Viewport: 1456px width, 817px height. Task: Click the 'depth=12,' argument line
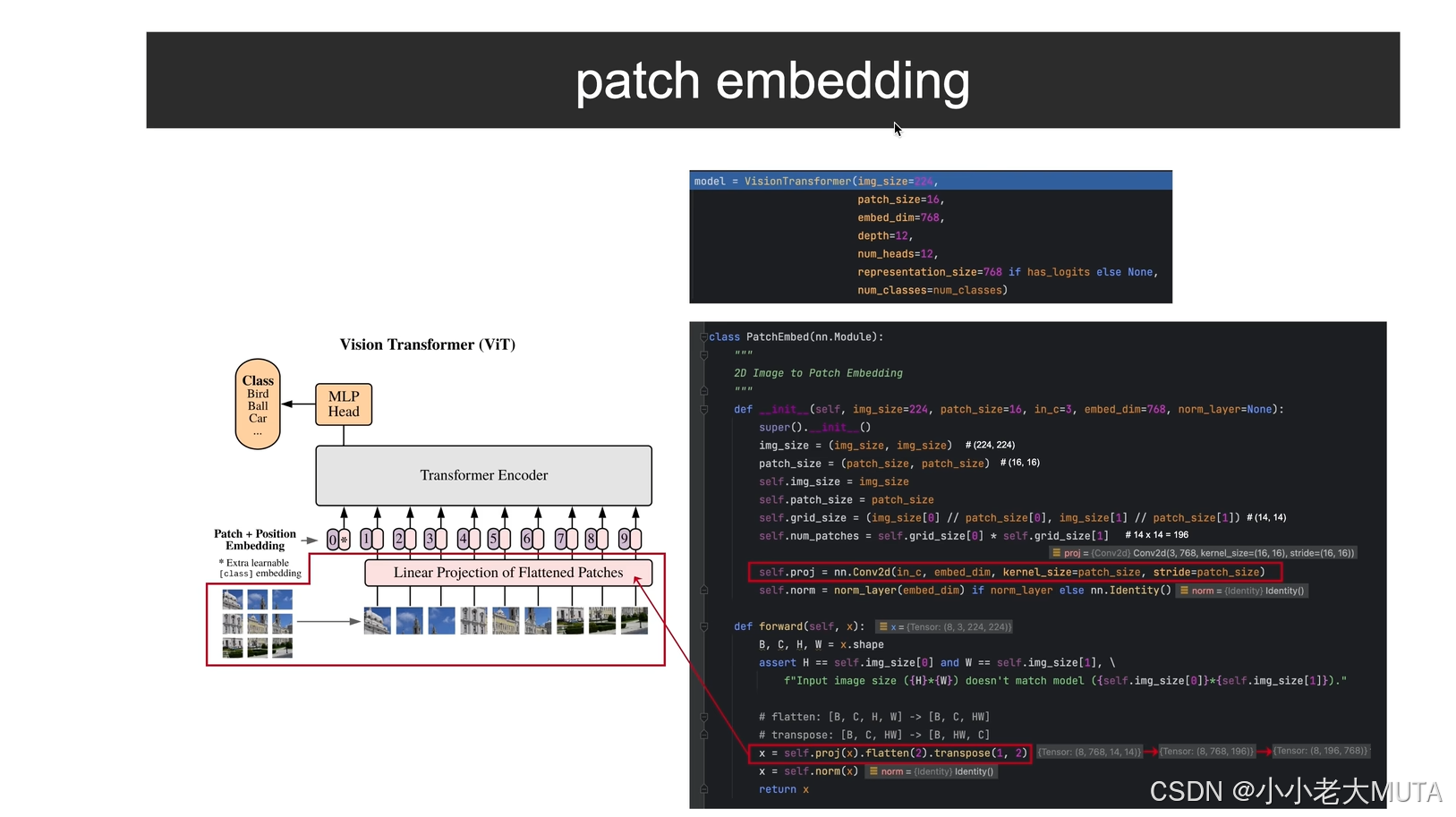point(884,236)
